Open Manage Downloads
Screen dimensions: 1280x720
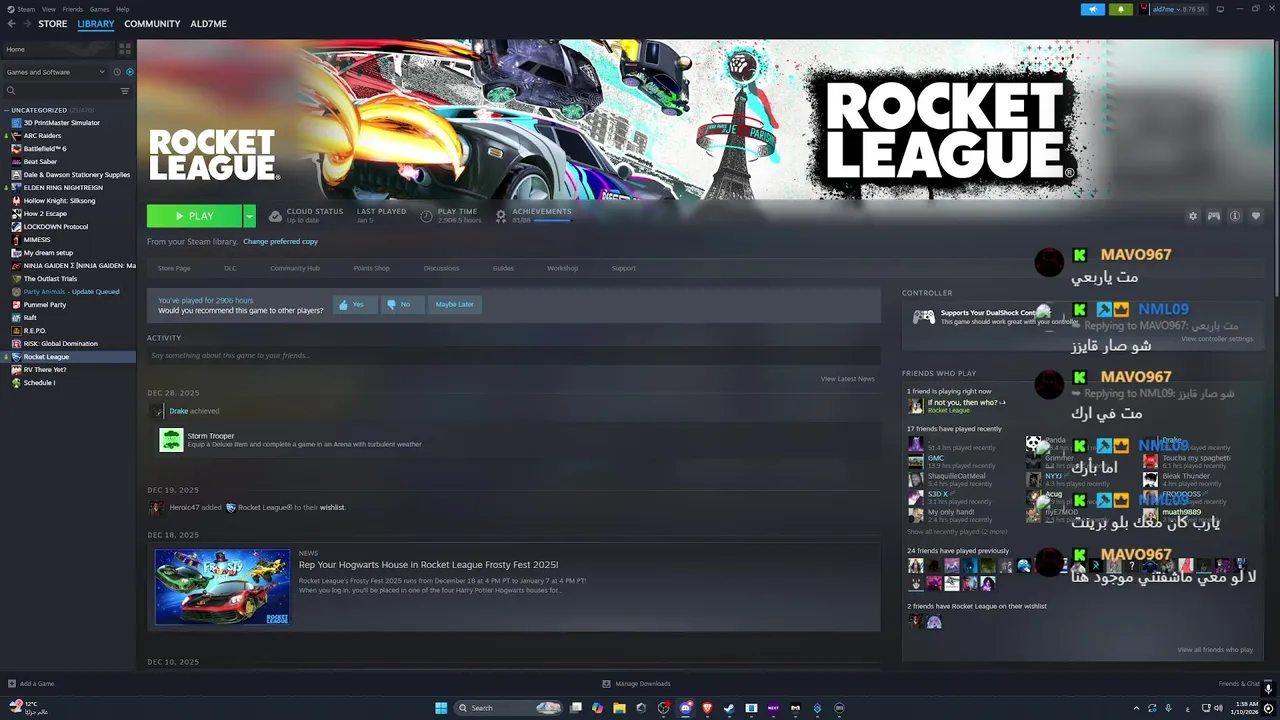637,684
